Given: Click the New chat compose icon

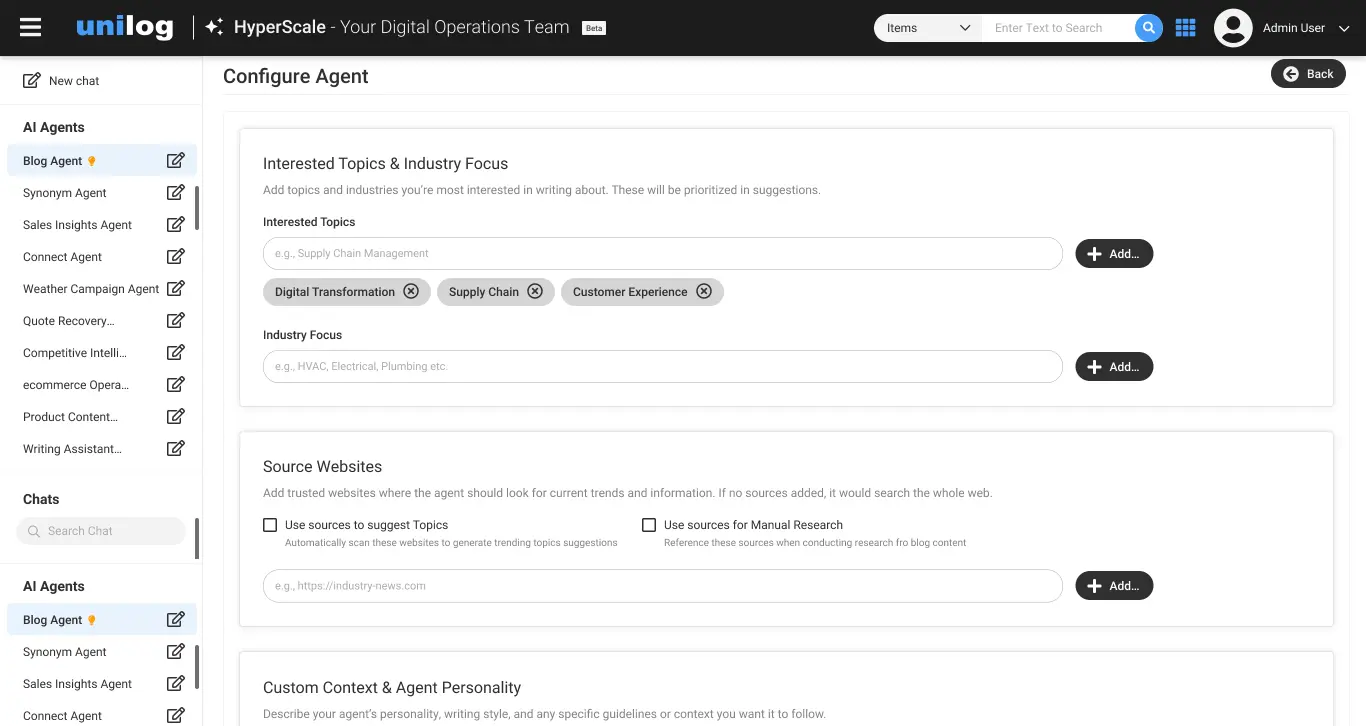Looking at the screenshot, I should (32, 81).
